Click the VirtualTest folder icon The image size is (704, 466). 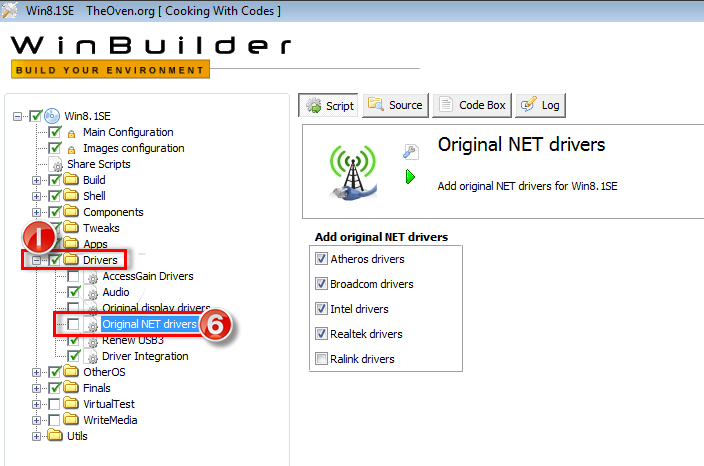click(70, 404)
